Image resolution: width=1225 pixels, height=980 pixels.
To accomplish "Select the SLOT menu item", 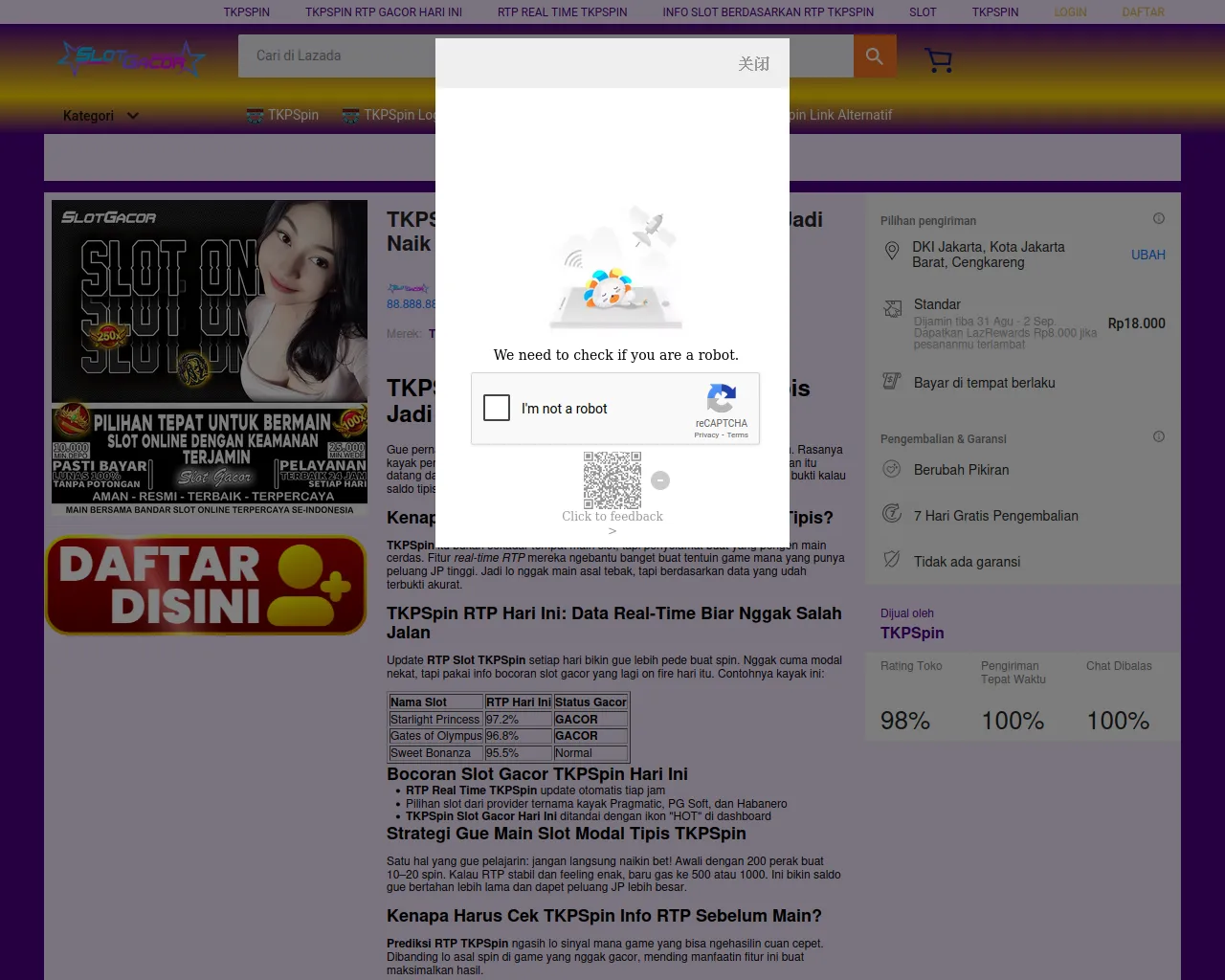I will click(x=923, y=12).
